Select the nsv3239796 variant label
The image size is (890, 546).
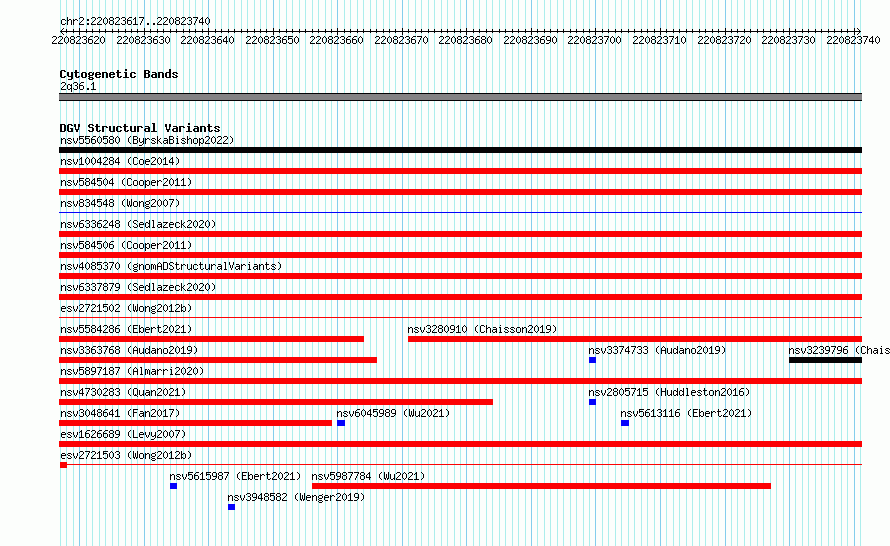pyautogui.click(x=839, y=350)
